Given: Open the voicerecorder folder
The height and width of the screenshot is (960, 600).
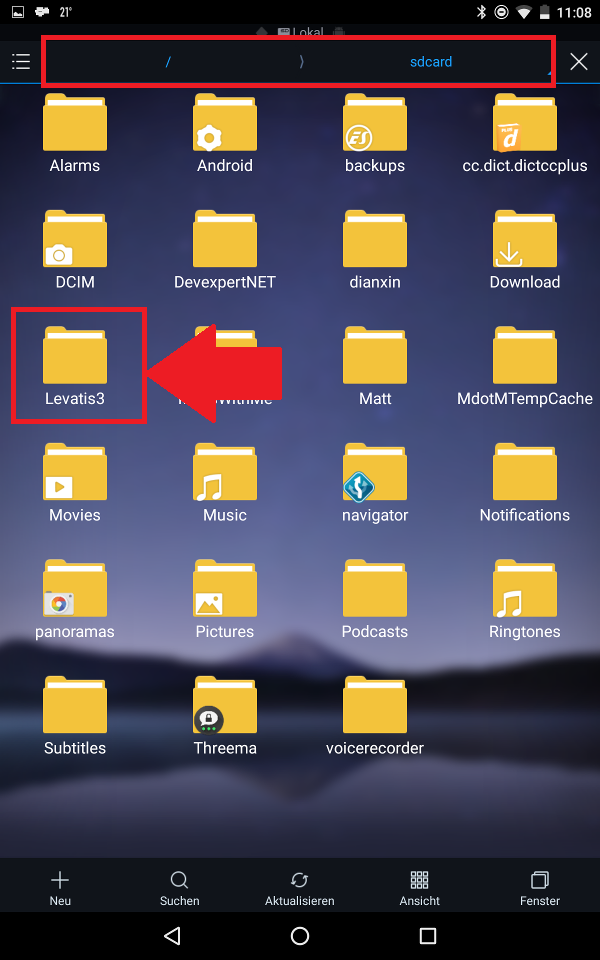Looking at the screenshot, I should 375,716.
